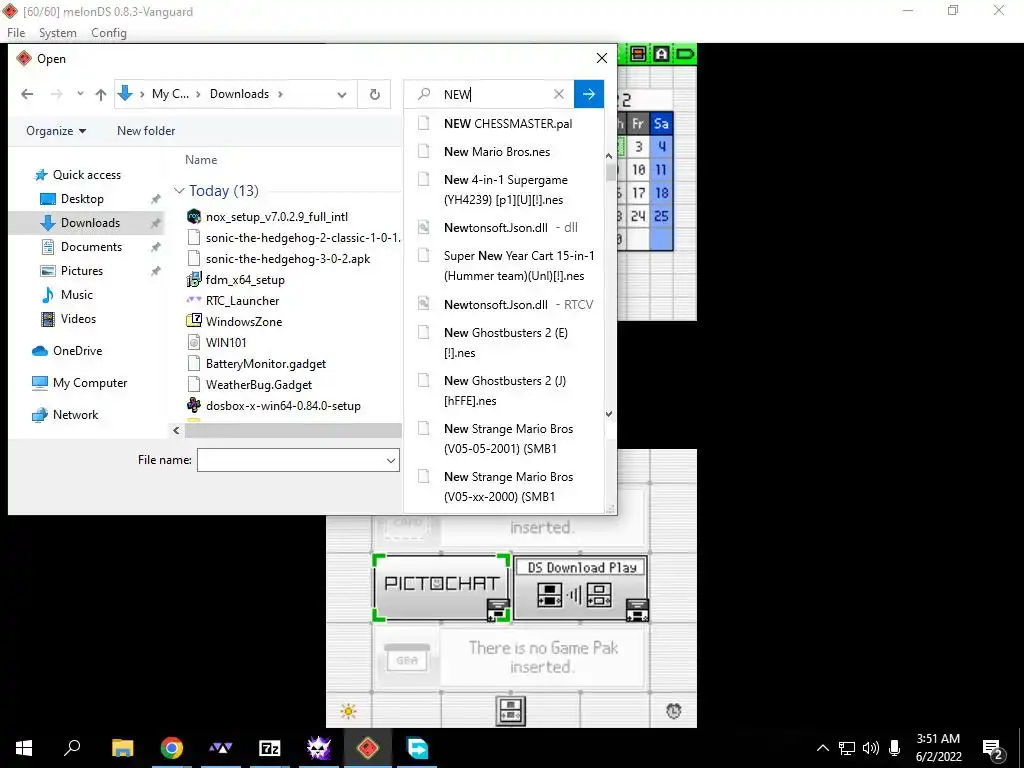This screenshot has width=1024, height=768.
Task: Open the System menu
Action: click(57, 33)
